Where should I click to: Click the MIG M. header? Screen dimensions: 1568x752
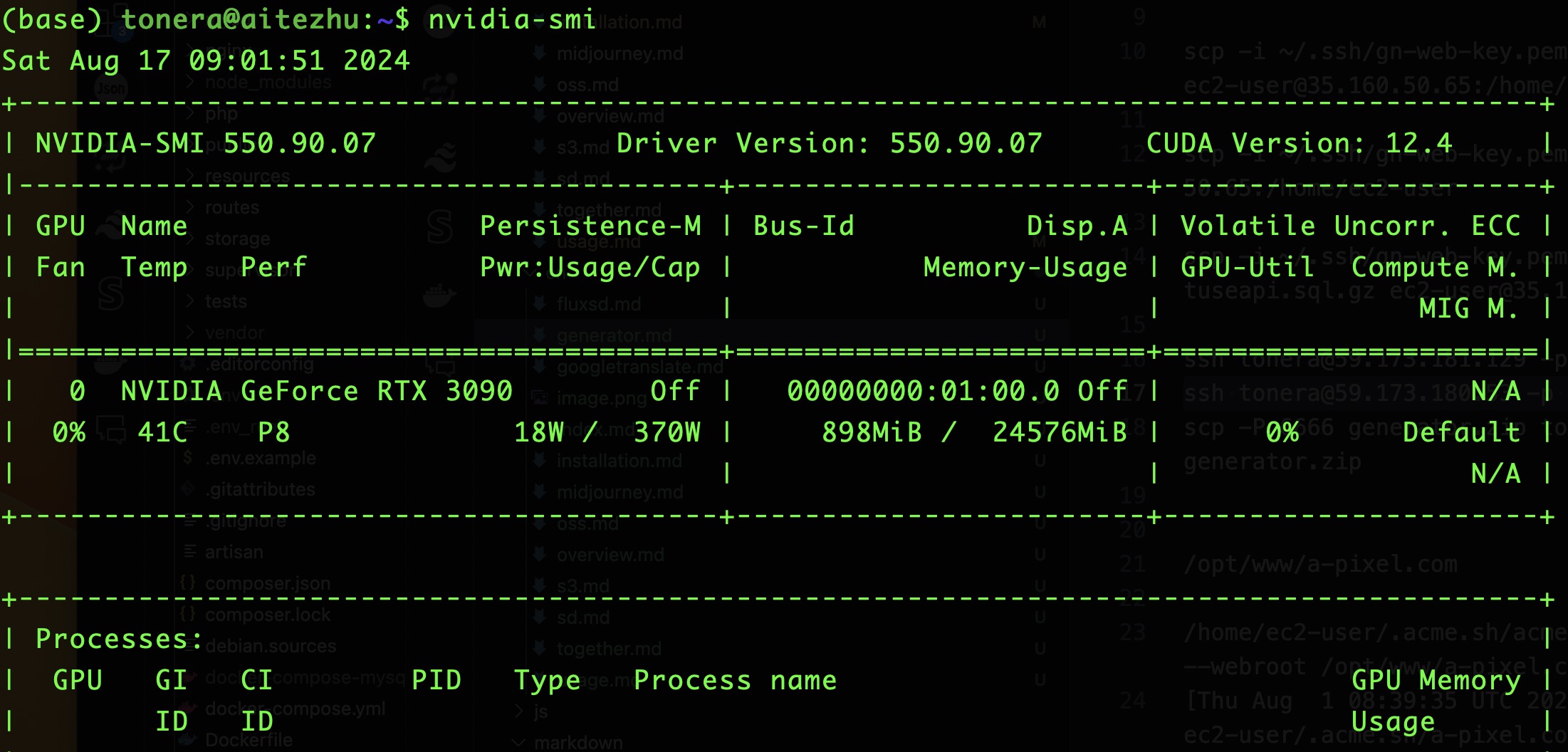click(1470, 308)
